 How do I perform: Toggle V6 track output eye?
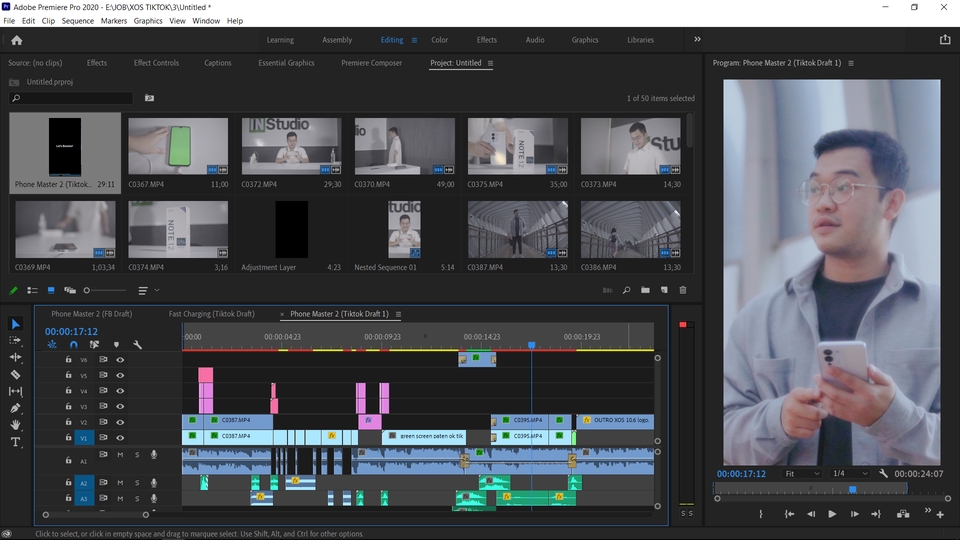pos(120,360)
